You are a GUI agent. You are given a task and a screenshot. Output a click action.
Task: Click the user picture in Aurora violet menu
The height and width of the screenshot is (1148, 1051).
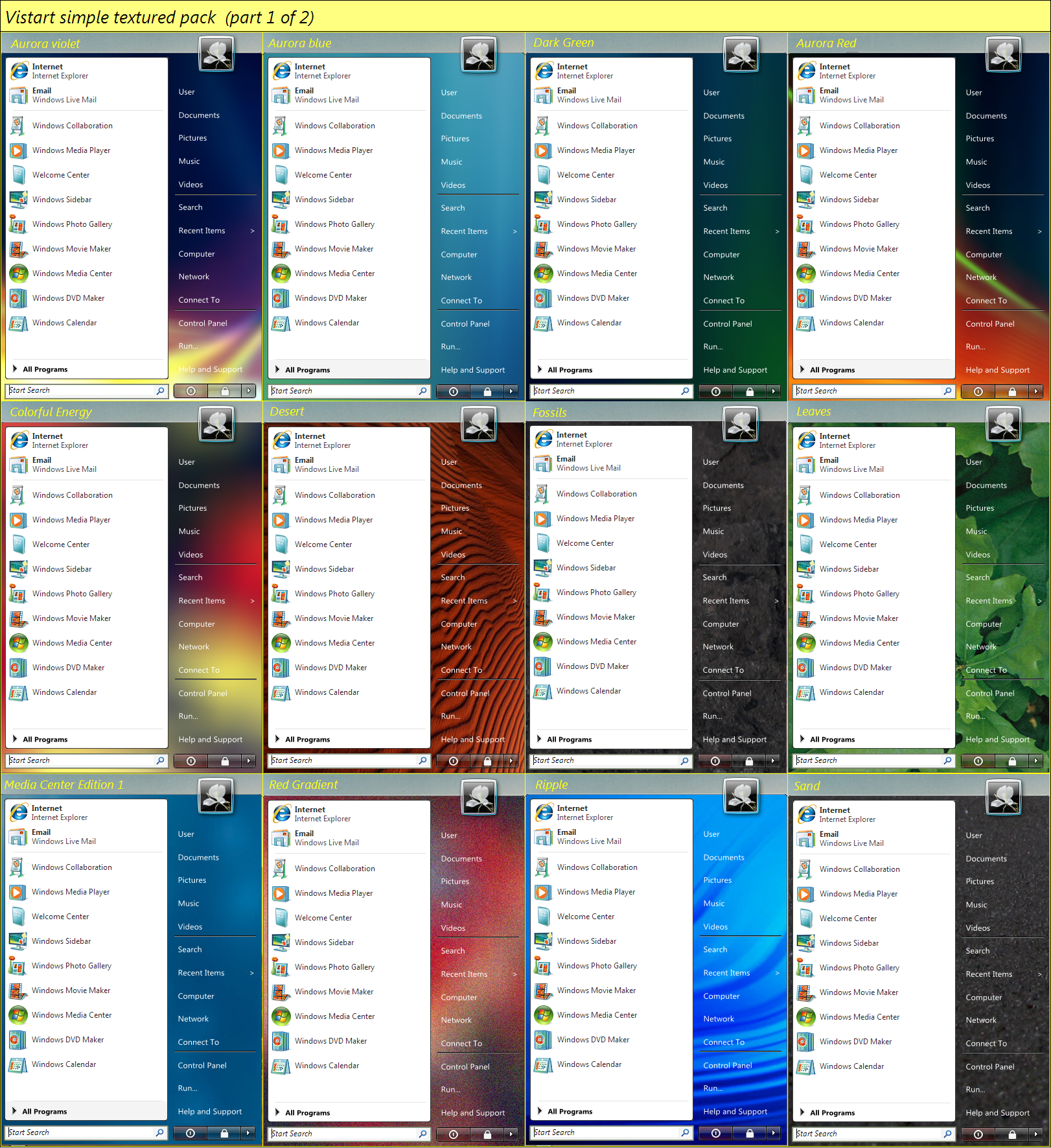click(x=216, y=54)
